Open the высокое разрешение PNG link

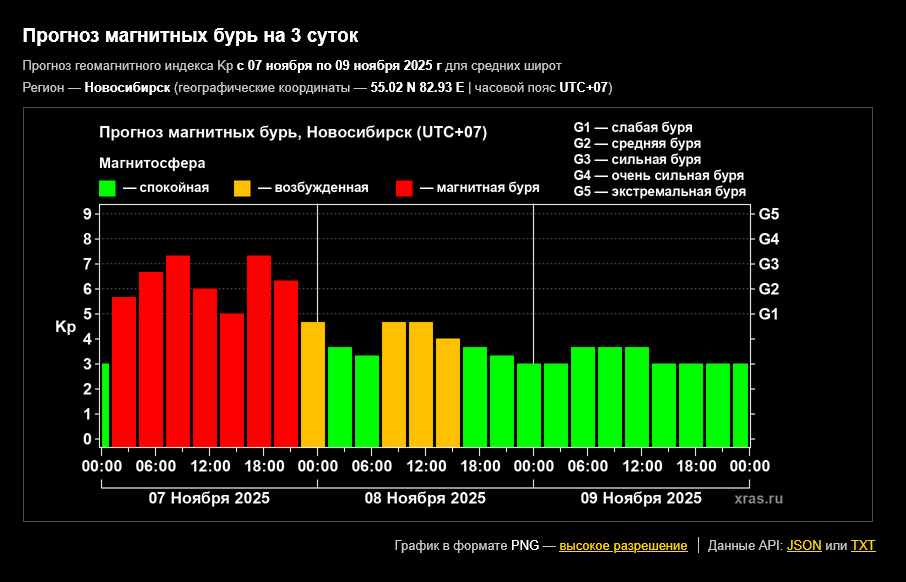[623, 546]
